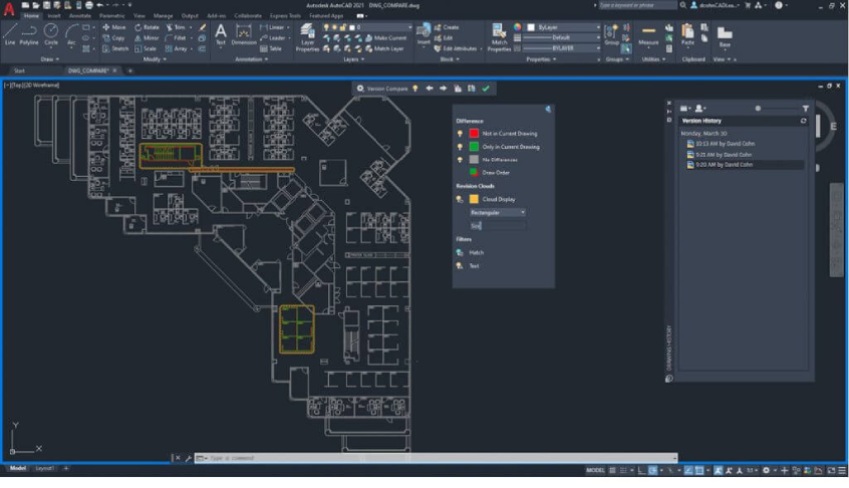Click the AutoCAD application menu logo
The image size is (849, 488).
9,8
